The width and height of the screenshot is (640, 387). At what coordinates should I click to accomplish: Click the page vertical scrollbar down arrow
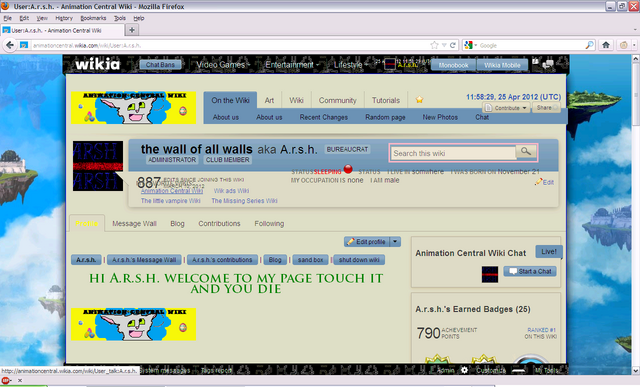tap(636, 371)
